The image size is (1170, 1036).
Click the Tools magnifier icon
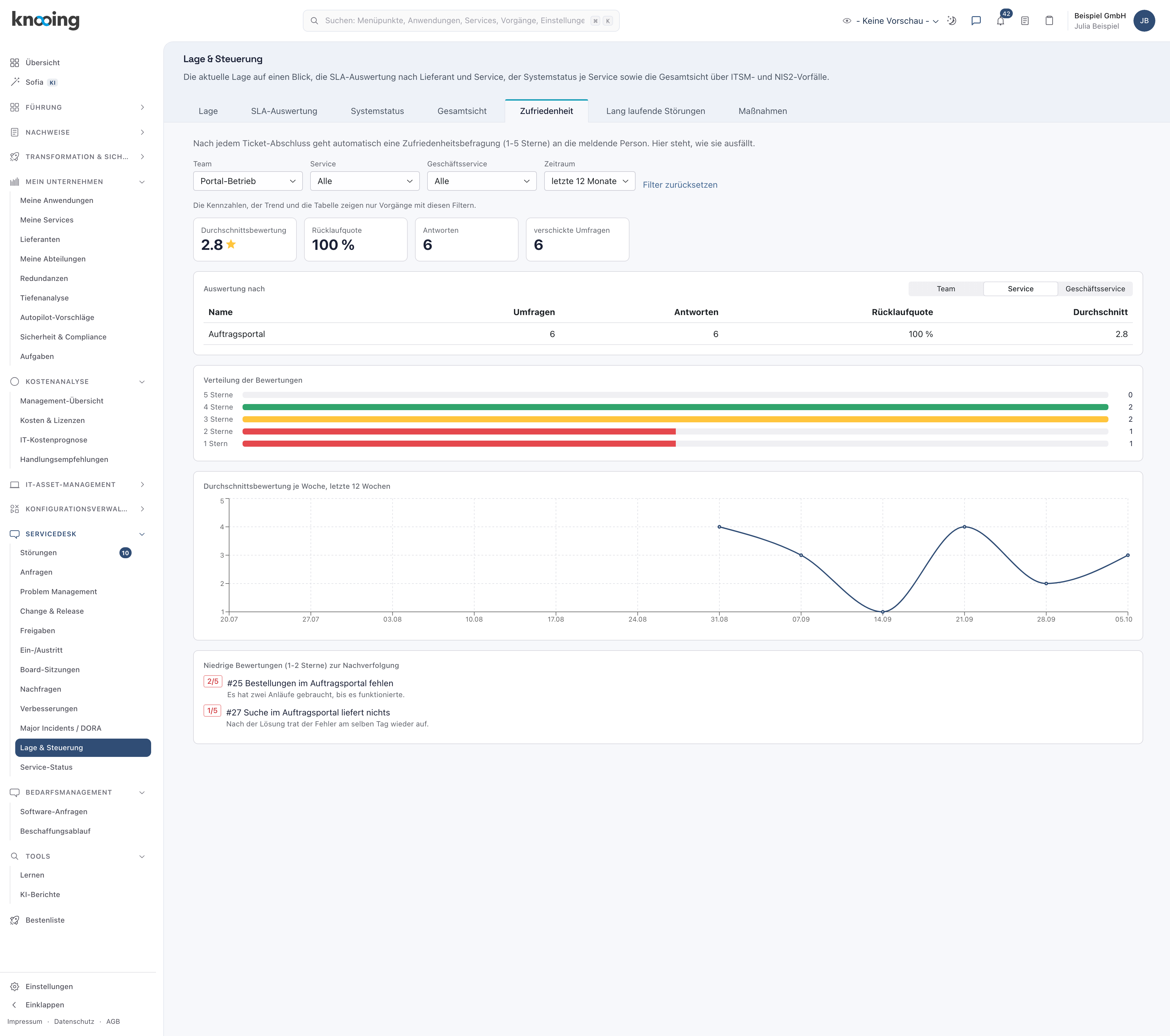point(15,856)
